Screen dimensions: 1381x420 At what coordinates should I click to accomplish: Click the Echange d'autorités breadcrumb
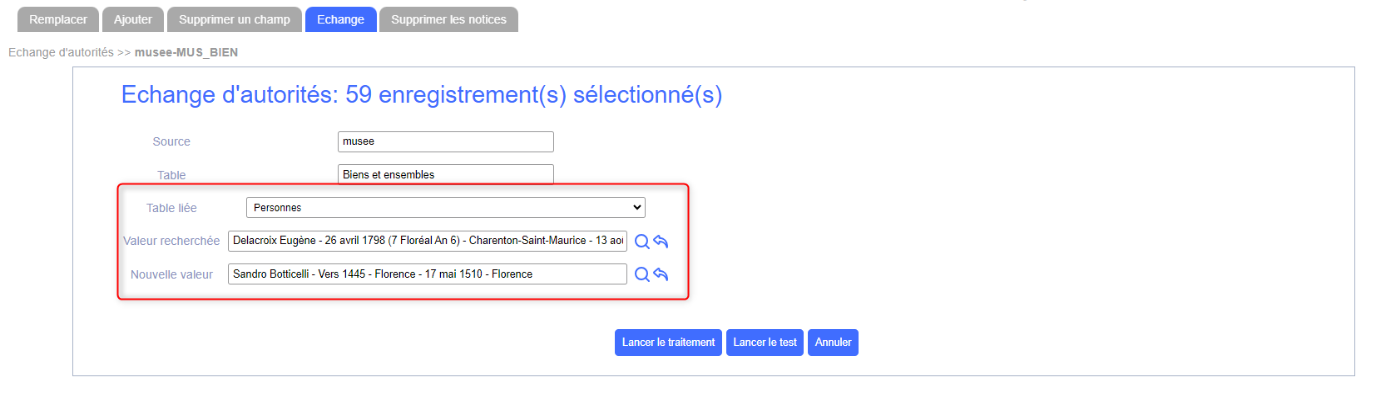[x=60, y=52]
